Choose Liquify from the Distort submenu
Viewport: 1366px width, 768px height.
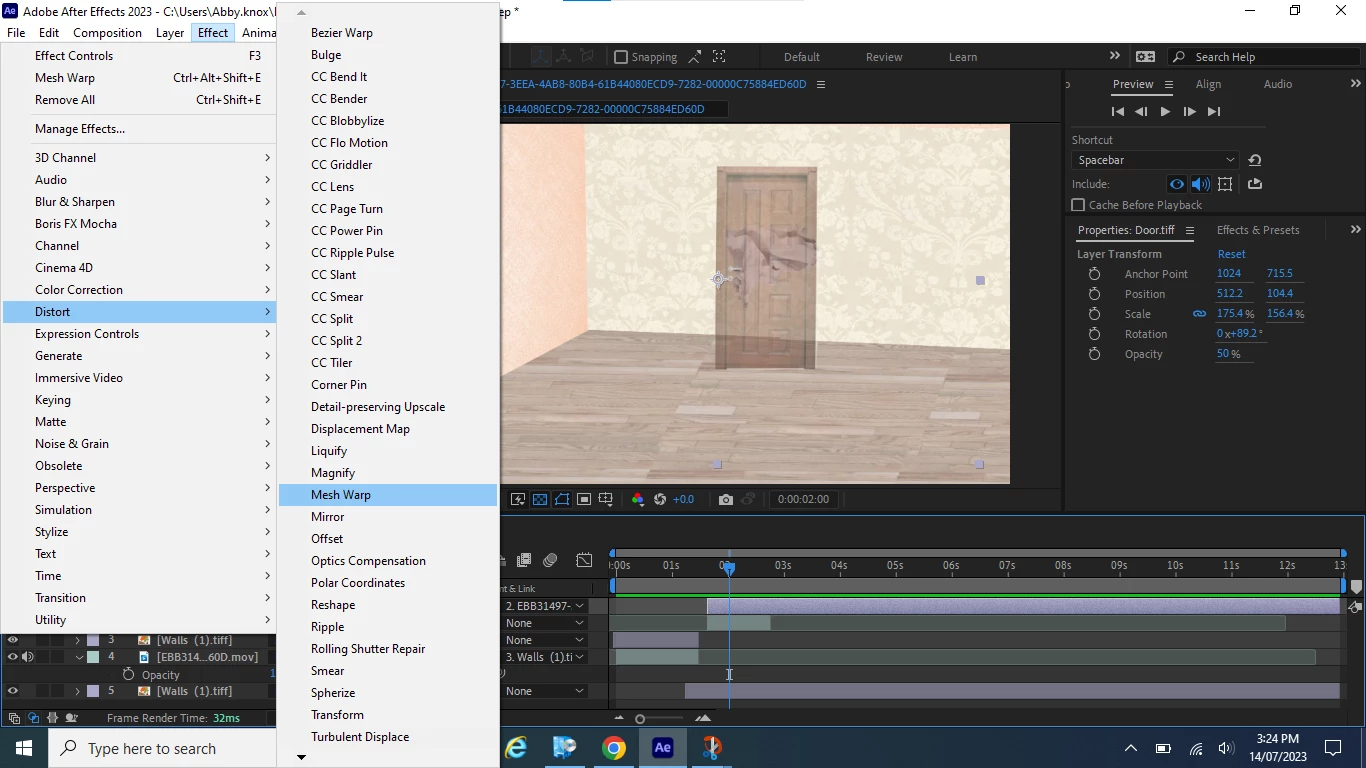point(388,451)
